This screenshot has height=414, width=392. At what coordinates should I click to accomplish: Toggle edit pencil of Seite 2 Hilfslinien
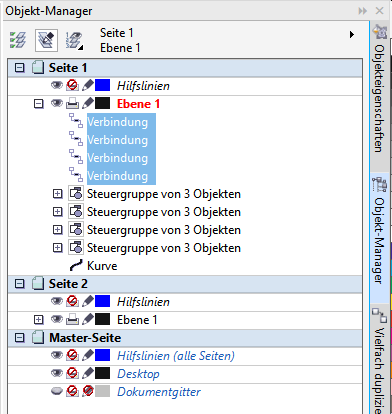(x=87, y=302)
